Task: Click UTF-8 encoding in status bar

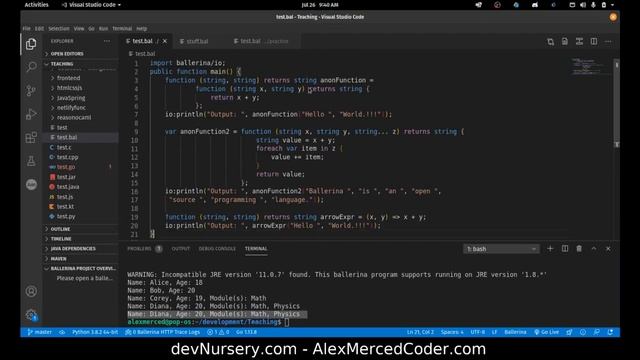Action: click(x=478, y=332)
